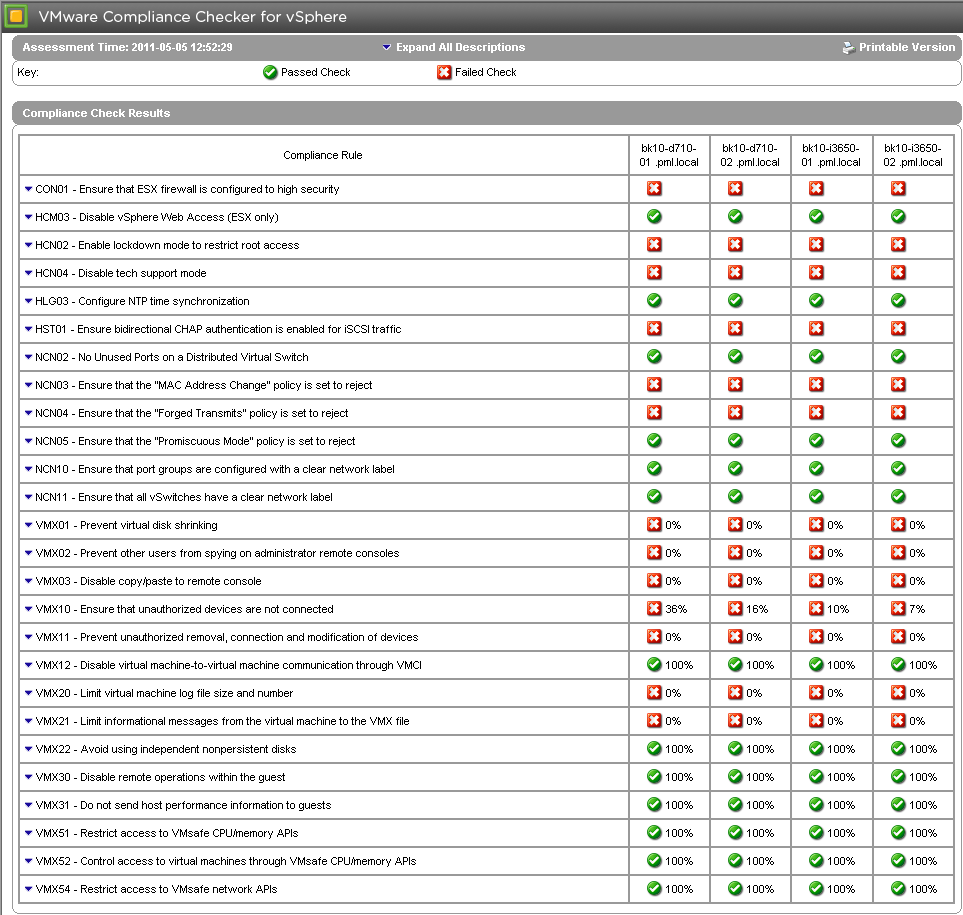Click the NCN05 Promiscuous Mode rule text

pyautogui.click(x=195, y=442)
